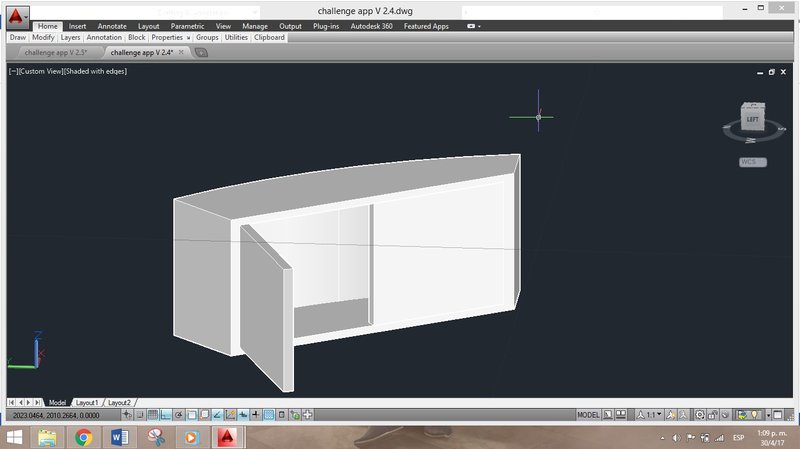Click the Workspace Switching gear icon
Viewport: 800px width, 449px height.
pos(699,414)
